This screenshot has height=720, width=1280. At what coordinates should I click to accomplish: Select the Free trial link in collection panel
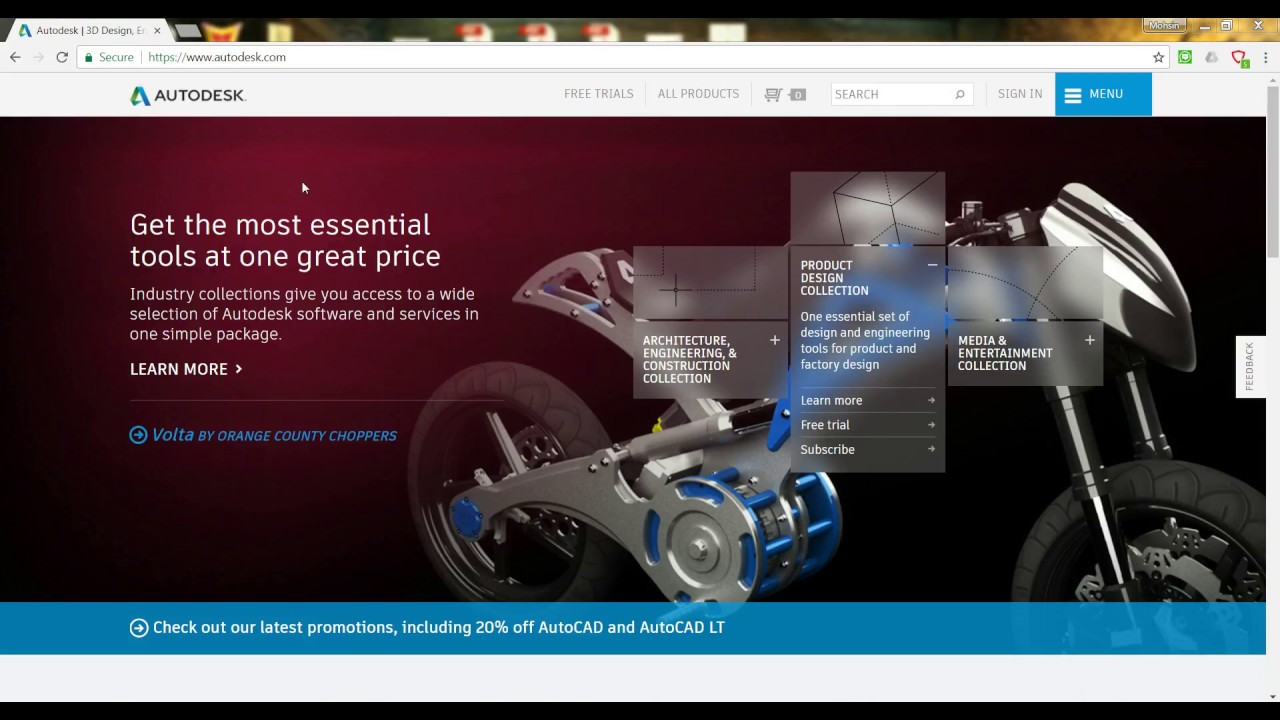pos(867,425)
